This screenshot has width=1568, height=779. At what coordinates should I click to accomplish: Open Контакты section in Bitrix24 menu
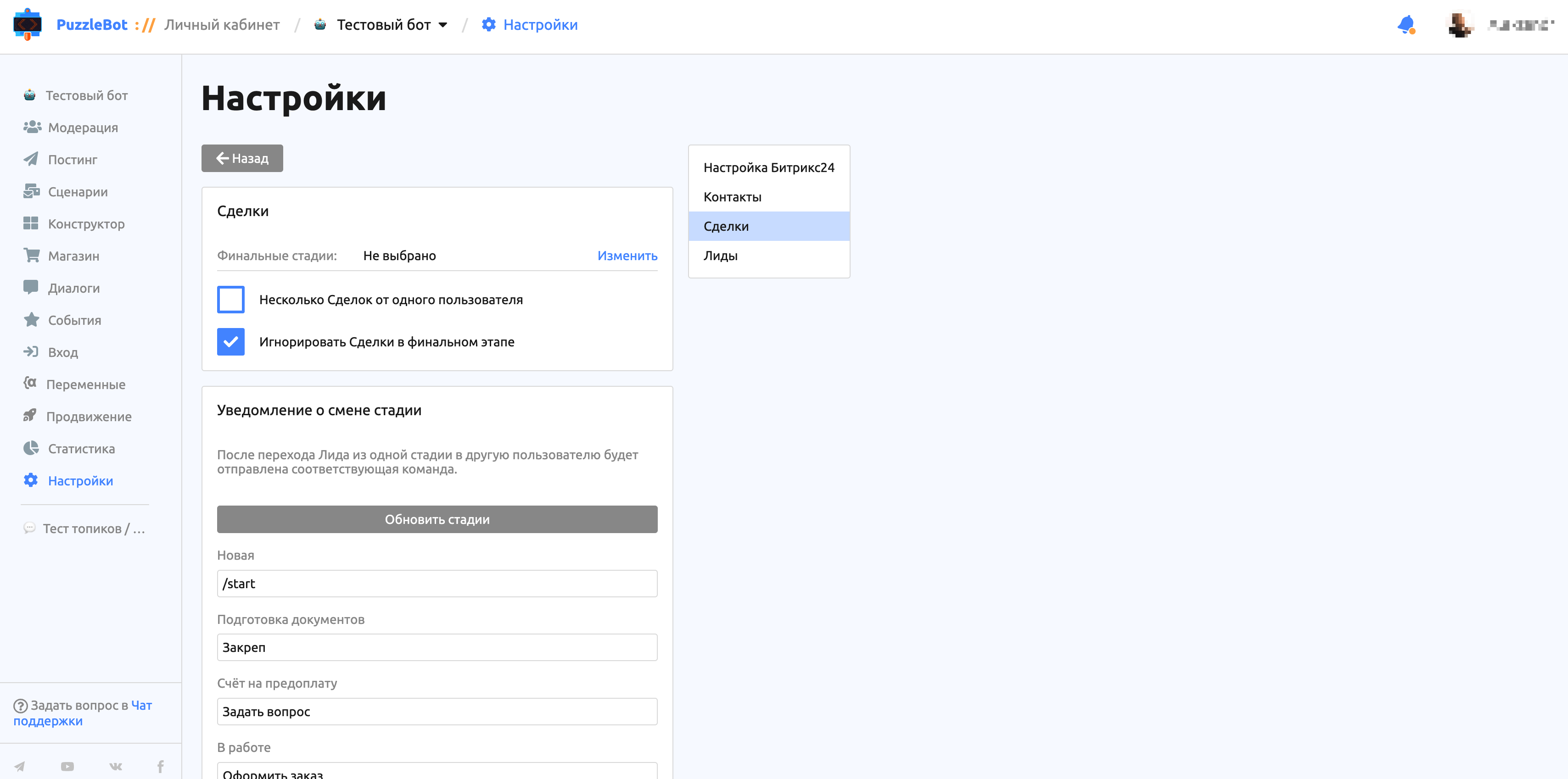coord(732,197)
